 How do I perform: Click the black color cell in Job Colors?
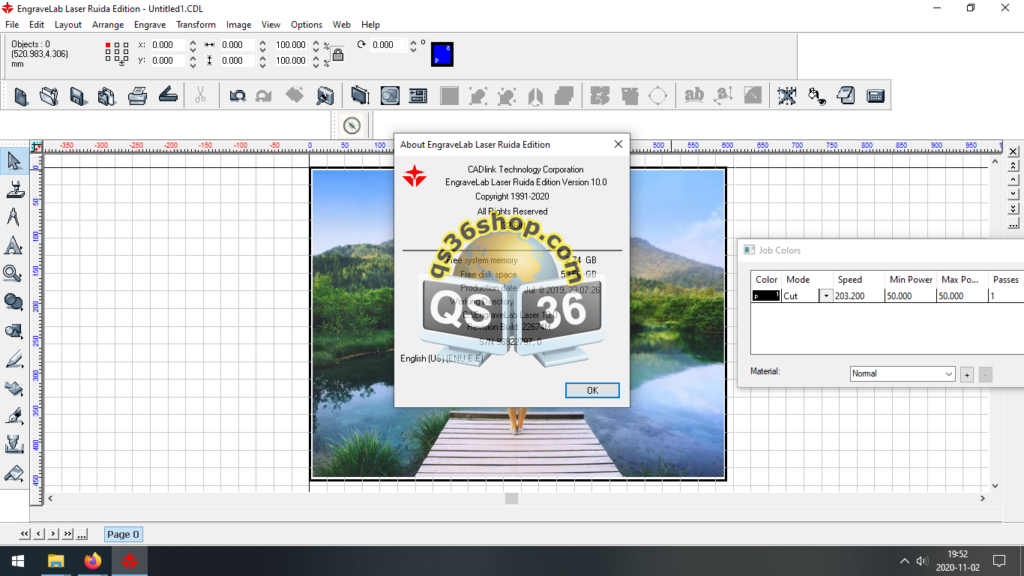pyautogui.click(x=765, y=296)
